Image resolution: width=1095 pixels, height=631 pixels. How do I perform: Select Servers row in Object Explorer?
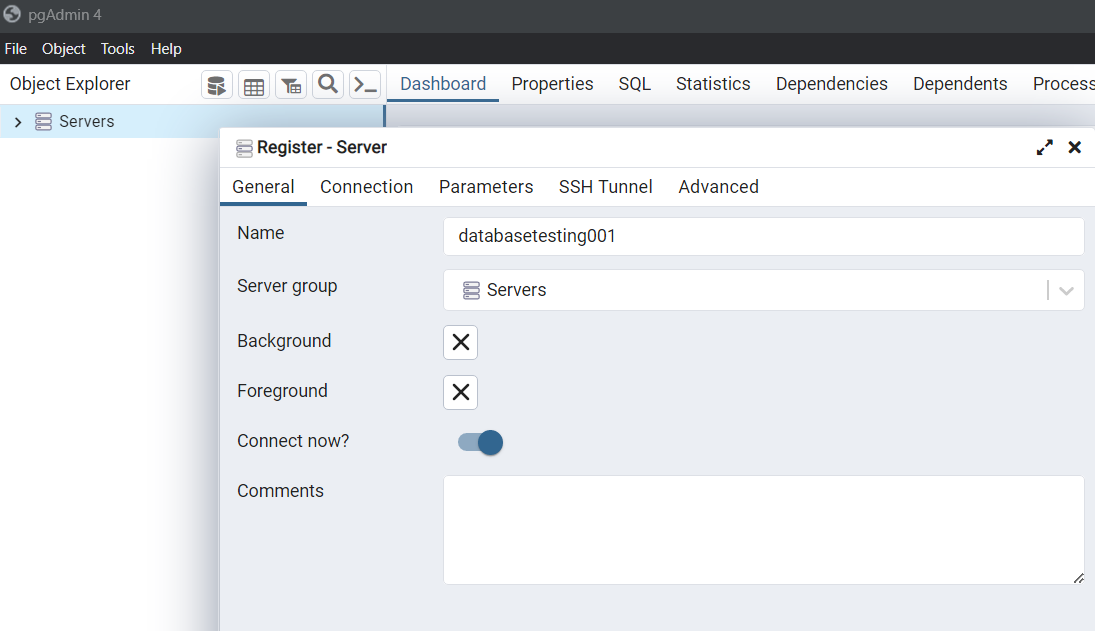[192, 121]
